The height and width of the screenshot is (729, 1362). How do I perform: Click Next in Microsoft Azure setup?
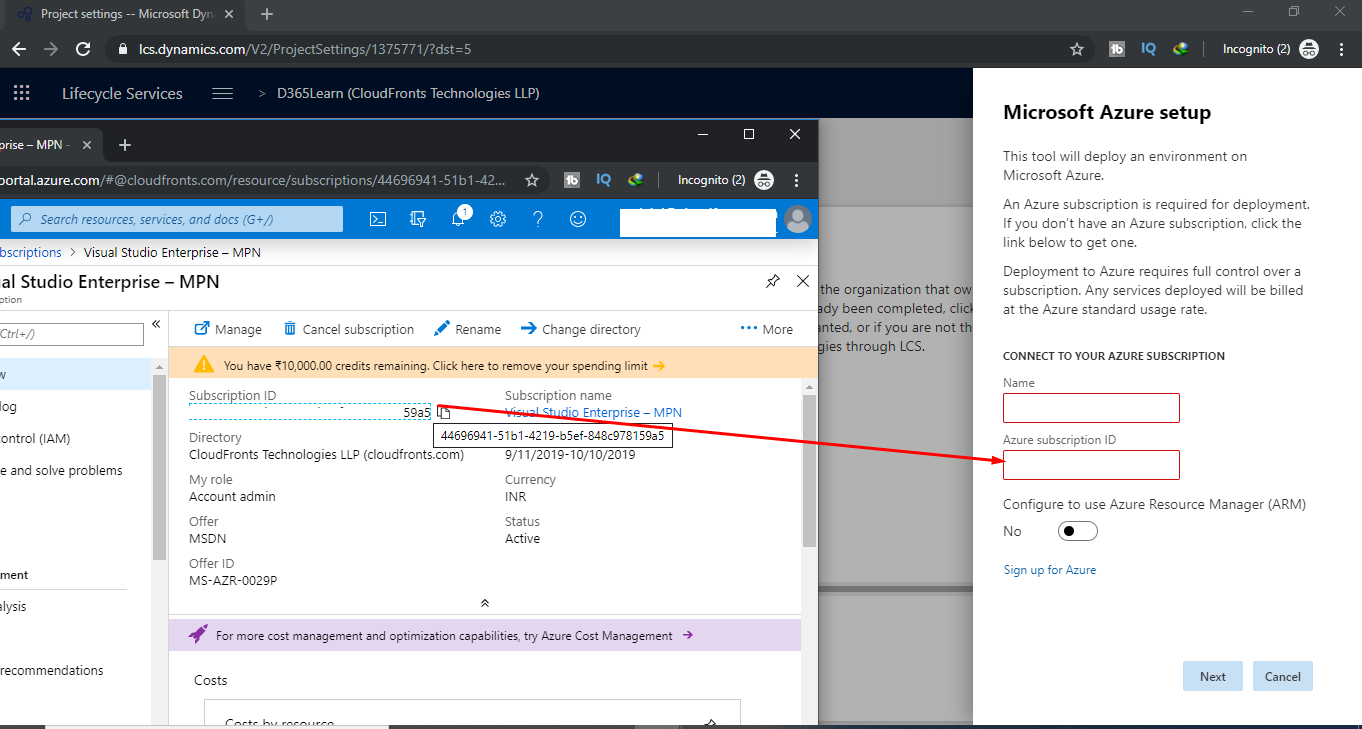point(1212,676)
